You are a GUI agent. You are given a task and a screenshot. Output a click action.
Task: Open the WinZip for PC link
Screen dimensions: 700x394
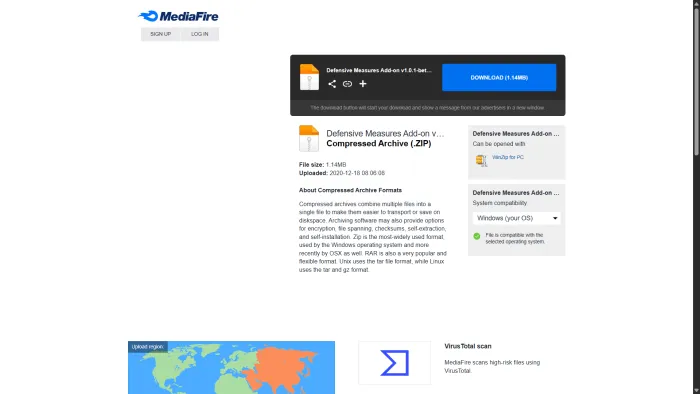tap(508, 157)
